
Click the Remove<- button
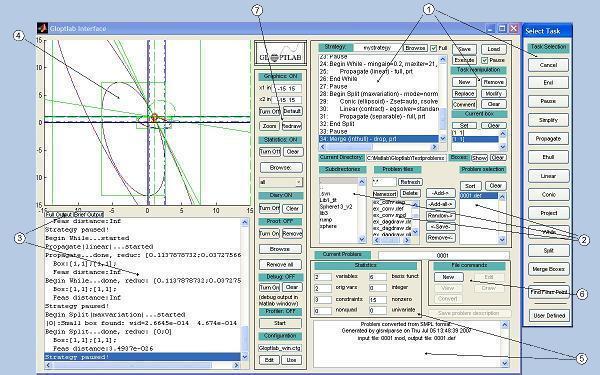point(440,238)
